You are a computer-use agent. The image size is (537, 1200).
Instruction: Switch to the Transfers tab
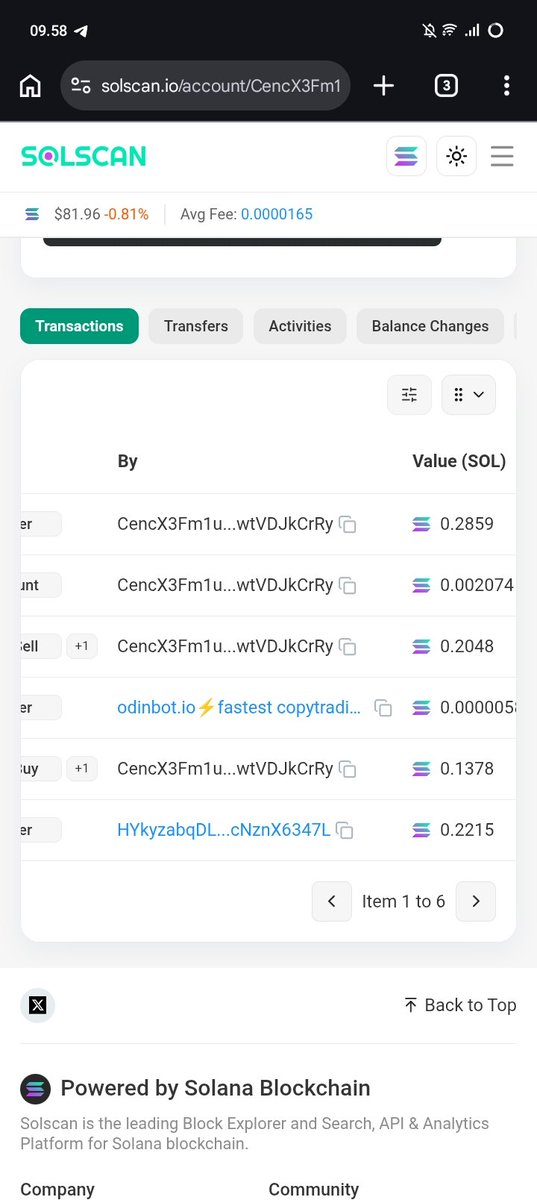pos(196,326)
